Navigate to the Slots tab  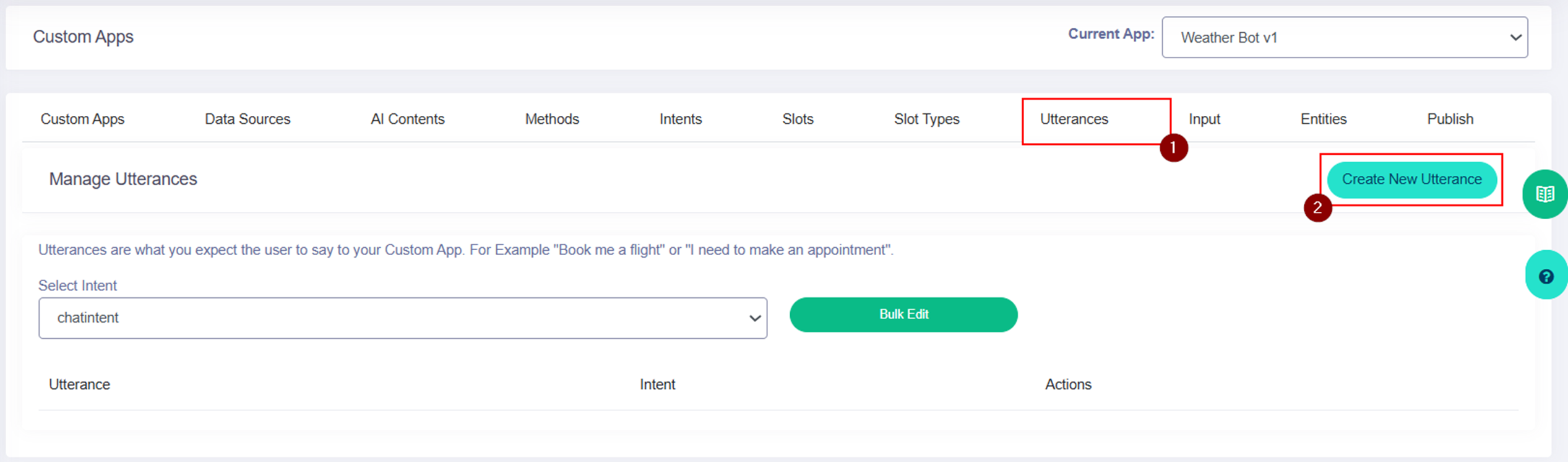[x=798, y=119]
